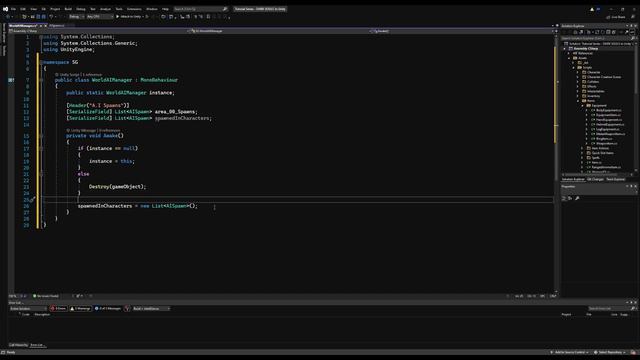The image size is (640, 360).
Task: Click the Save All toolbar icon
Action: [43, 17]
